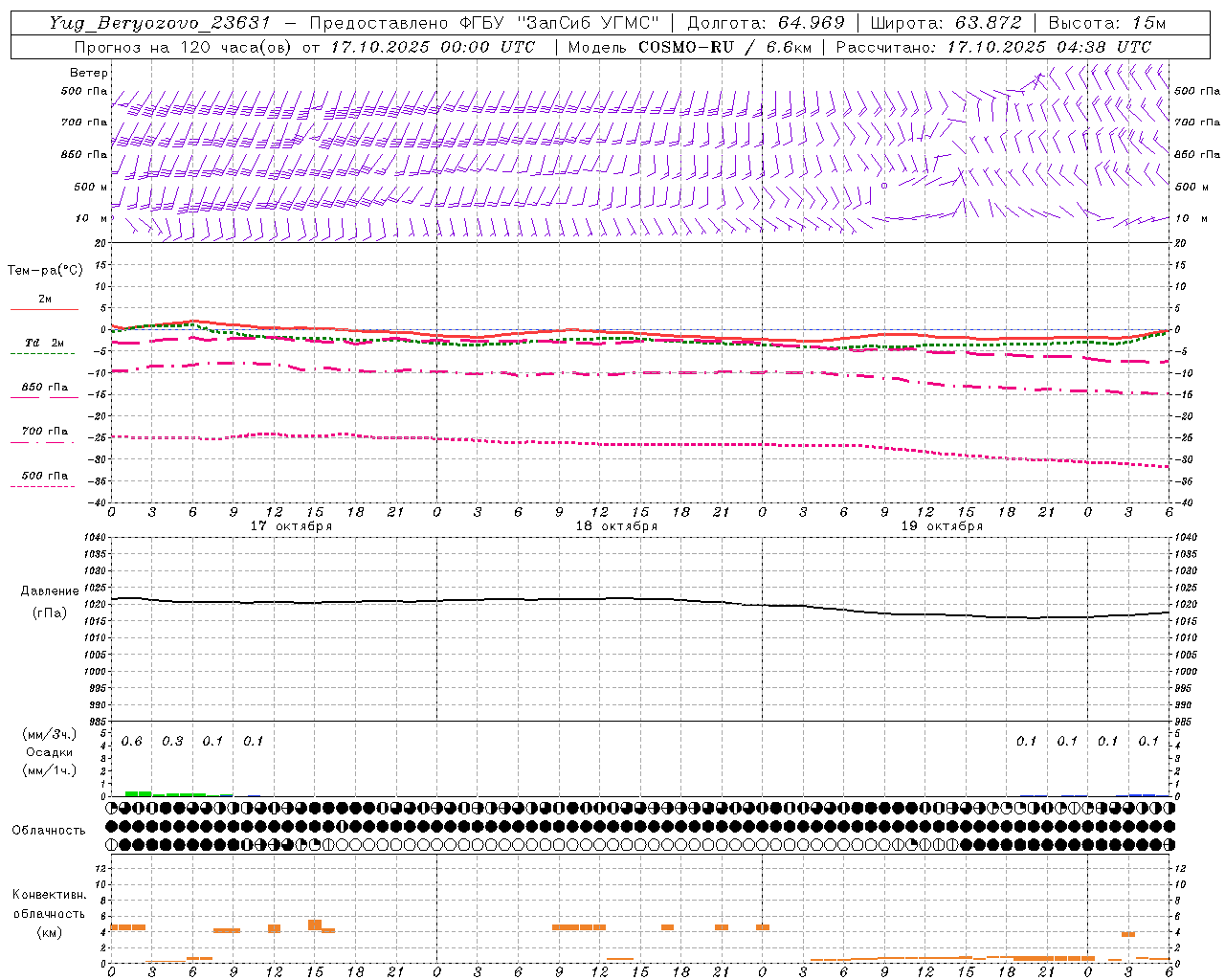Click the '18 октября' date label

pyautogui.click(x=616, y=526)
